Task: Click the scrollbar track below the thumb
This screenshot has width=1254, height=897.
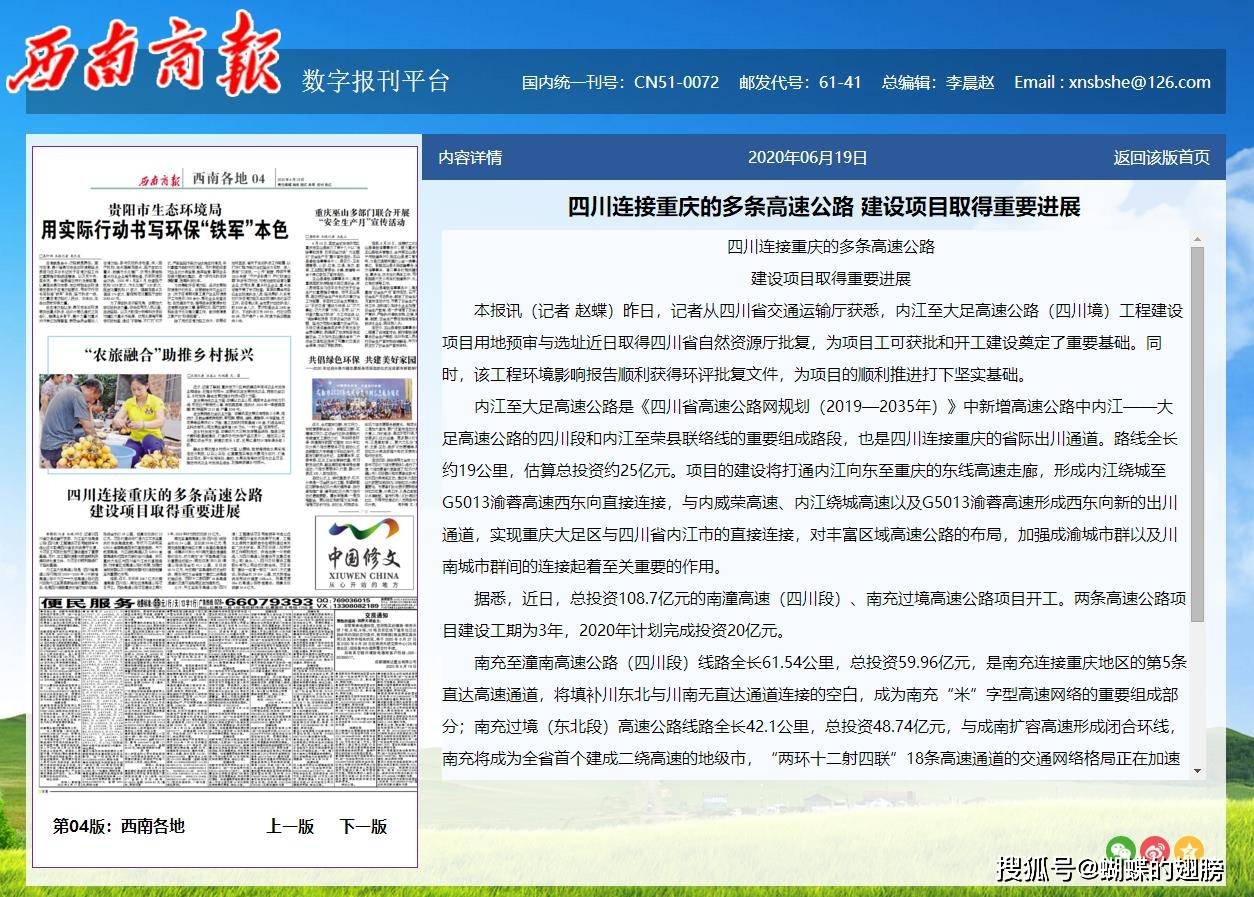Action: tap(1197, 695)
